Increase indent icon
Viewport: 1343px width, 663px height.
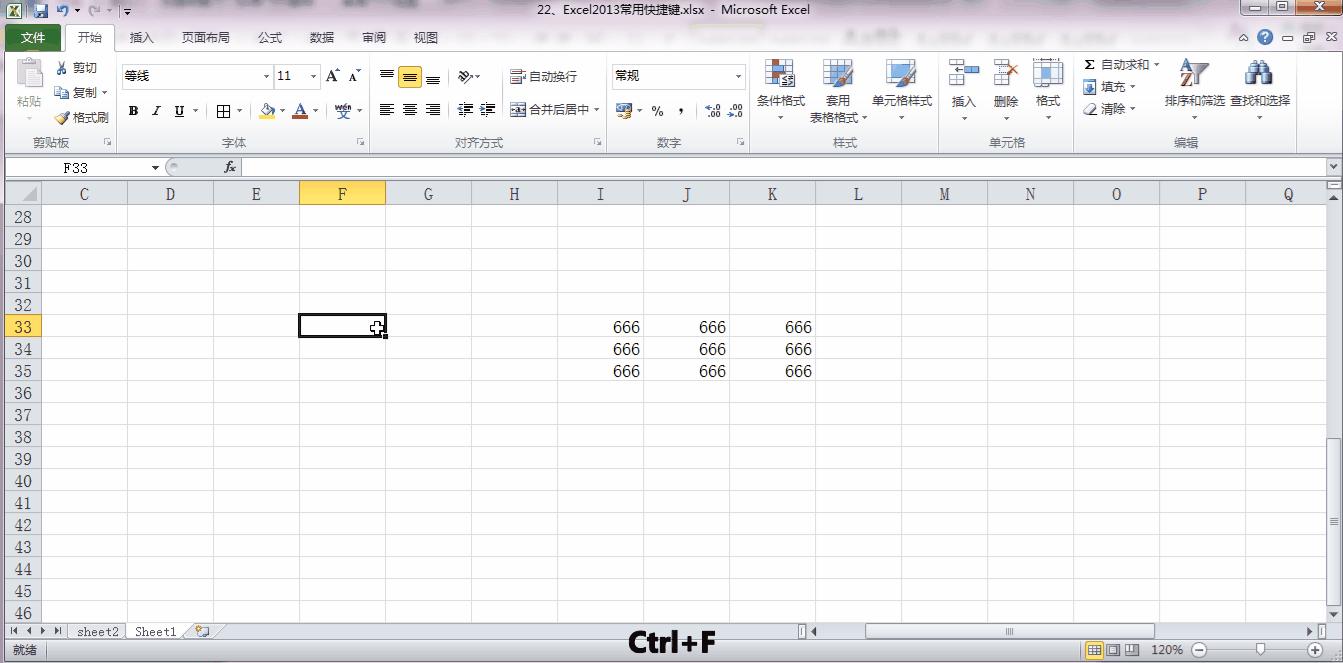tap(488, 110)
